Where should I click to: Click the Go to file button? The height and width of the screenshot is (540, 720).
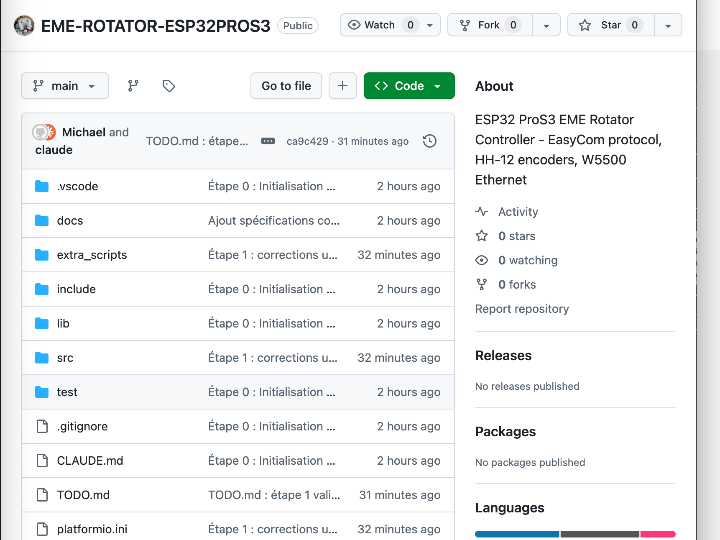coord(286,86)
